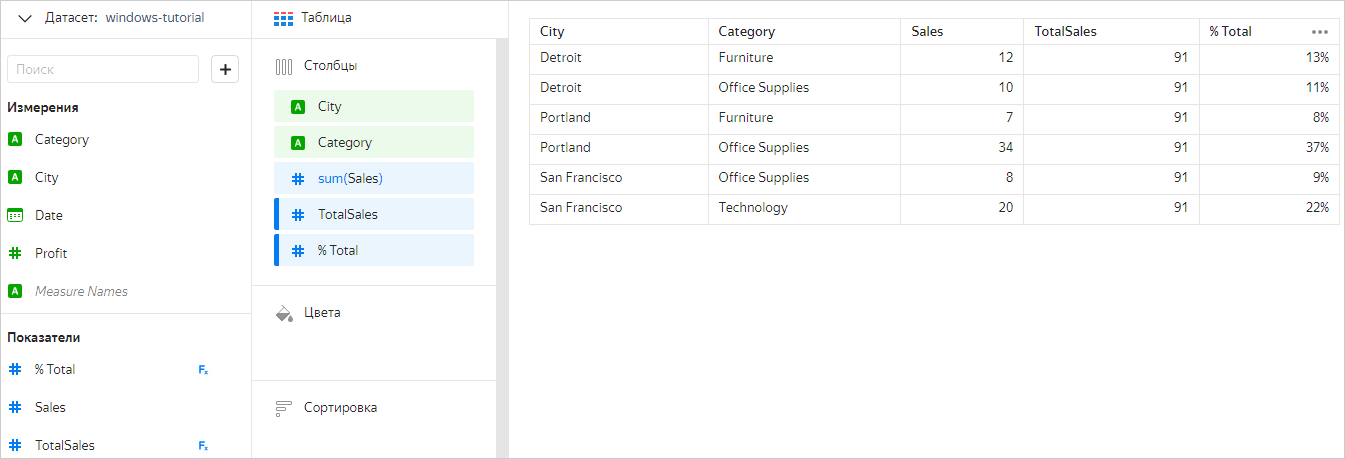Image resolution: width=1345 pixels, height=459 pixels.
Task: Click the plus button to add a field
Action: tap(225, 69)
